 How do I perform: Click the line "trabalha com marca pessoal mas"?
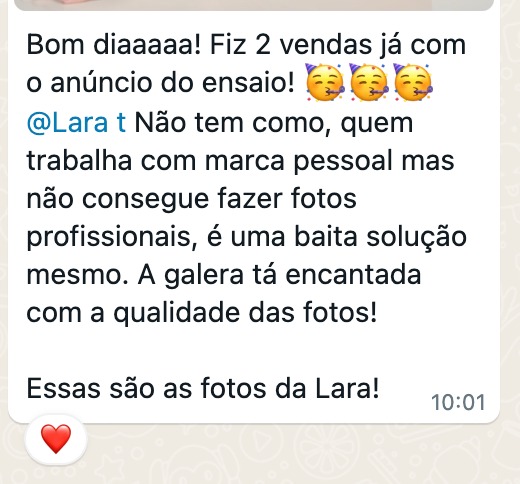[x=240, y=161]
